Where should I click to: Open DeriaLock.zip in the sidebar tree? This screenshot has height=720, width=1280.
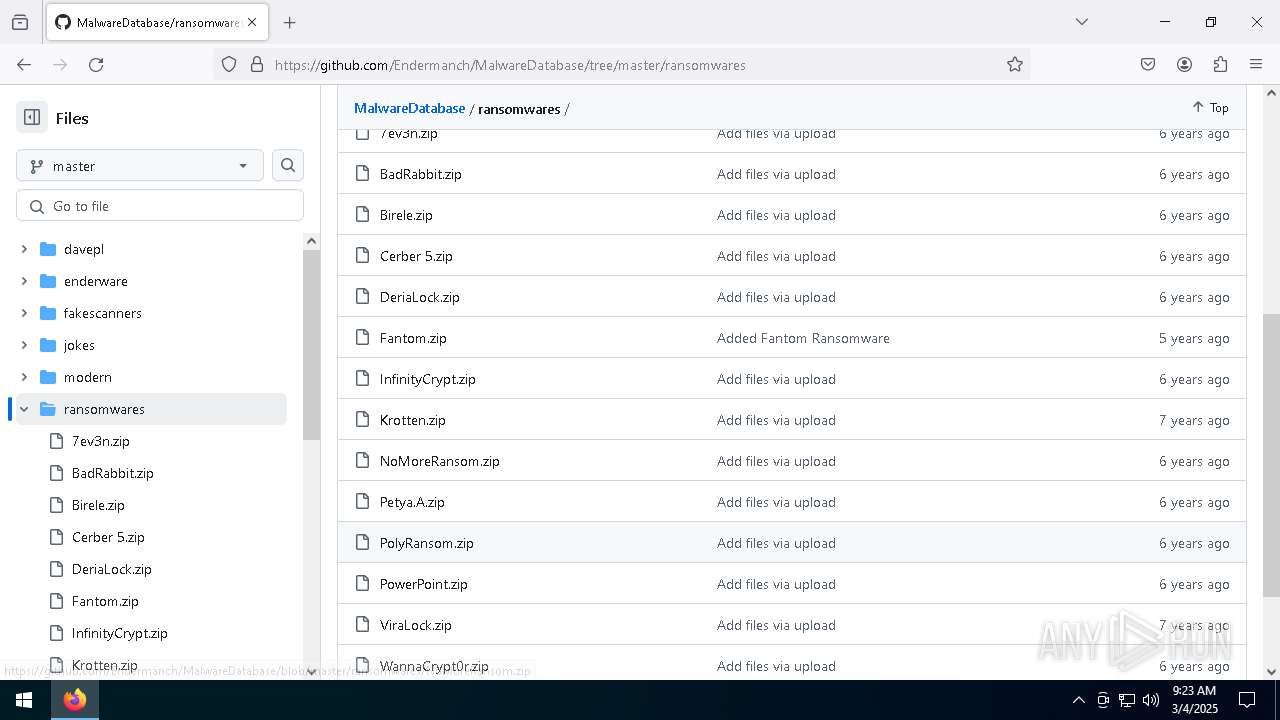click(112, 569)
